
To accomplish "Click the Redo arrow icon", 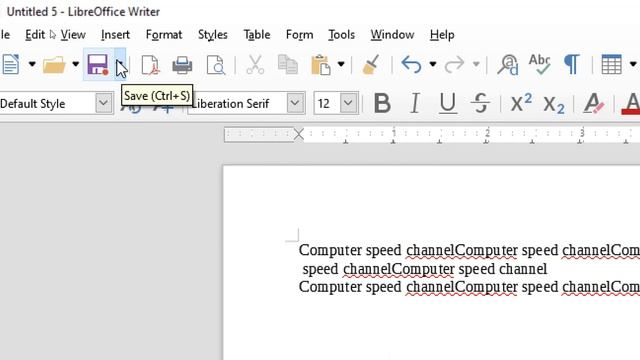I will 454,64.
